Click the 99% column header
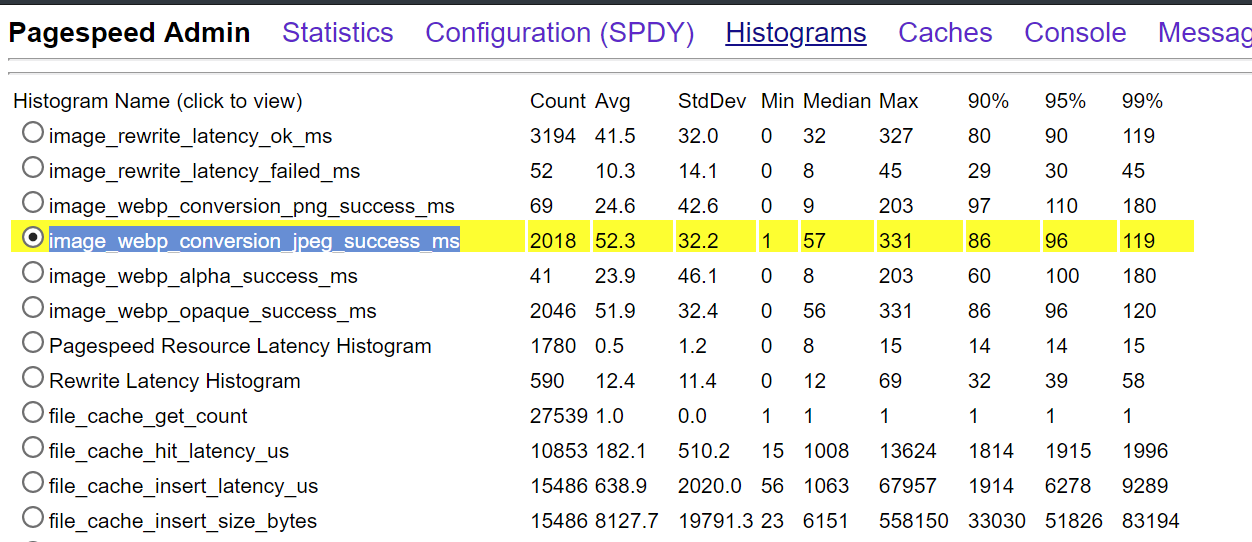This screenshot has width=1252, height=542. pos(1142,101)
